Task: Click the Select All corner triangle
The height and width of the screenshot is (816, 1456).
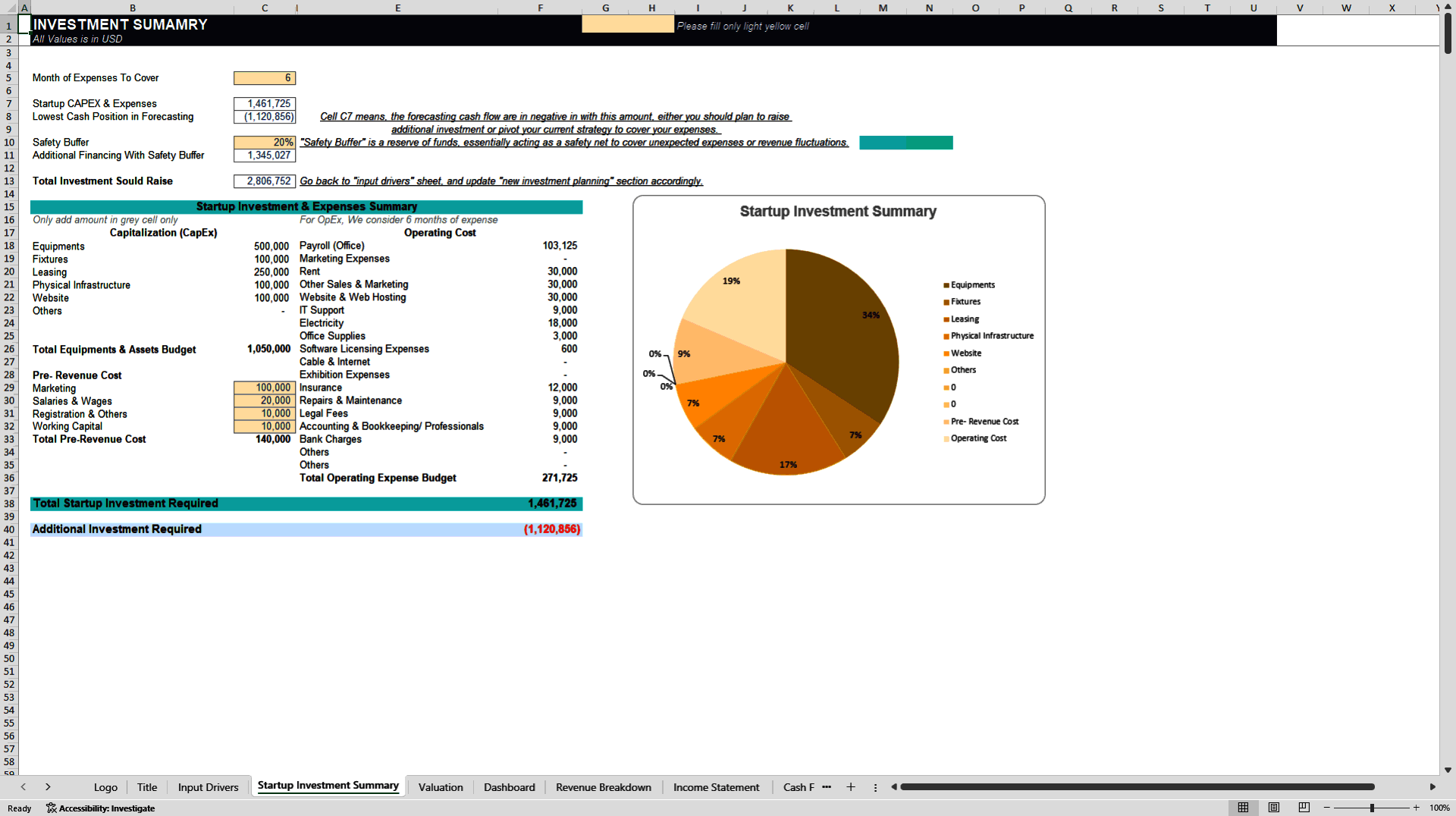Action: (9, 8)
